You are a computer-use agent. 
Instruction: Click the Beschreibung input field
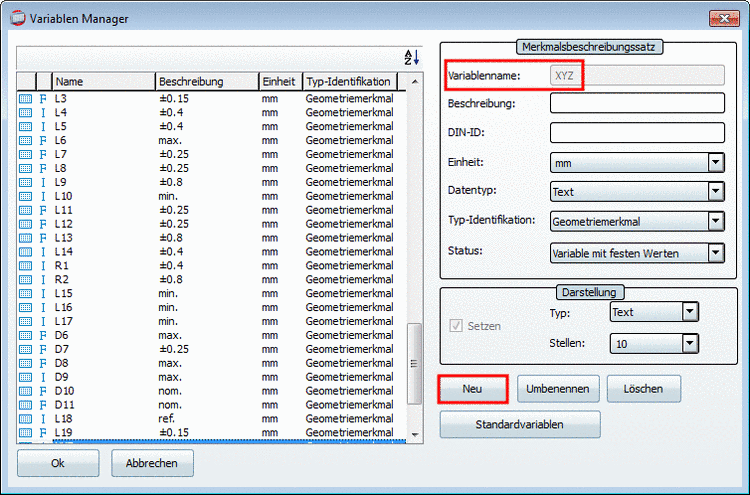[x=637, y=103]
